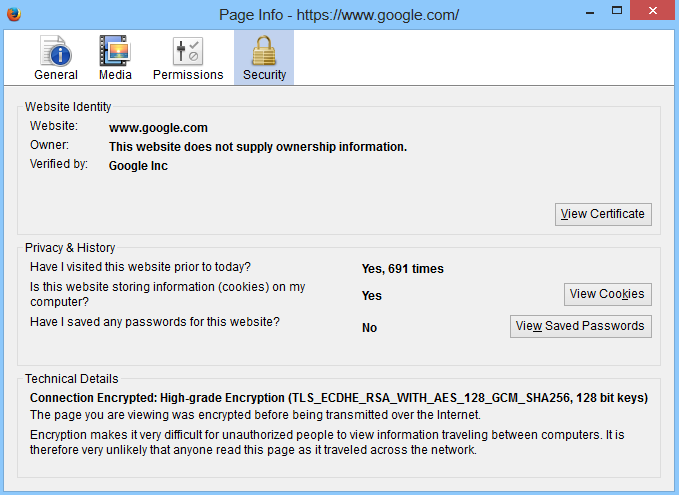Click the Page Info title bar text
Viewport: 679px width, 495px height.
339,14
